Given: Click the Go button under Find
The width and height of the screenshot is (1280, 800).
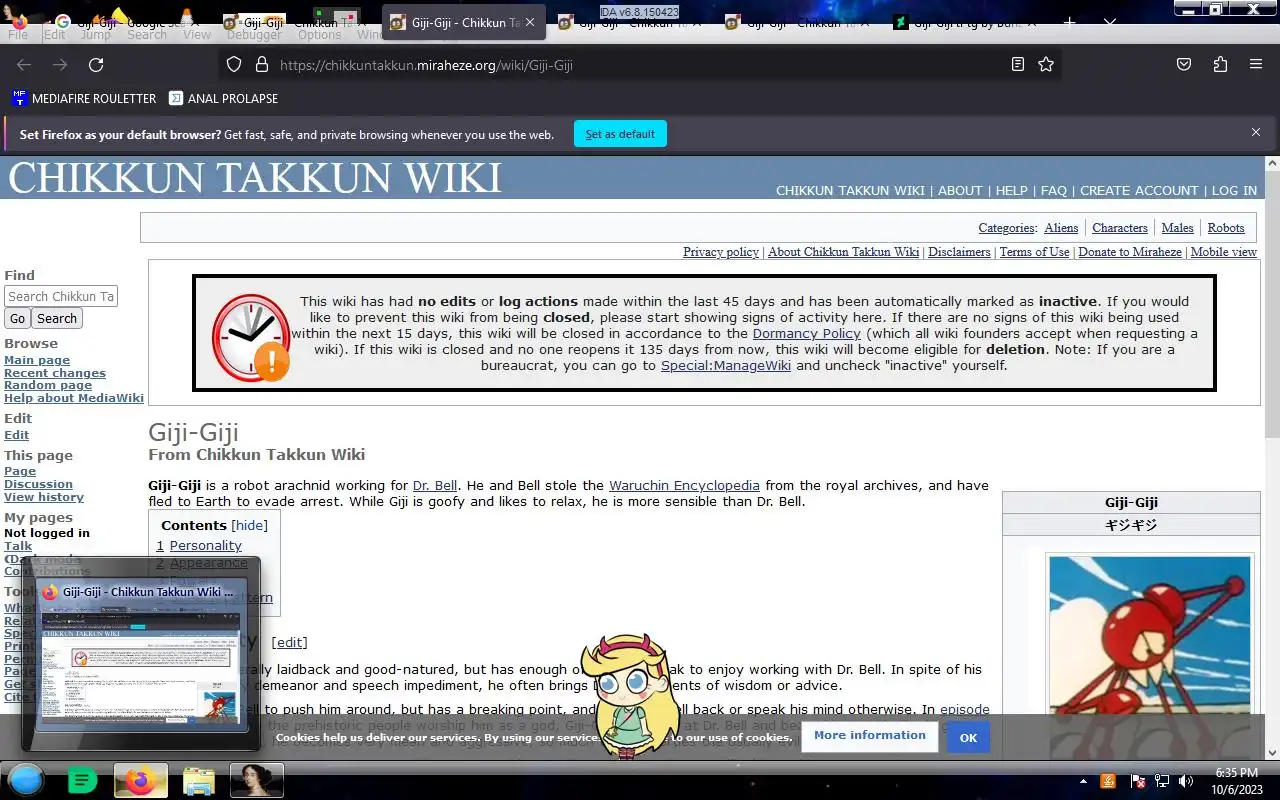Looking at the screenshot, I should click(17, 318).
